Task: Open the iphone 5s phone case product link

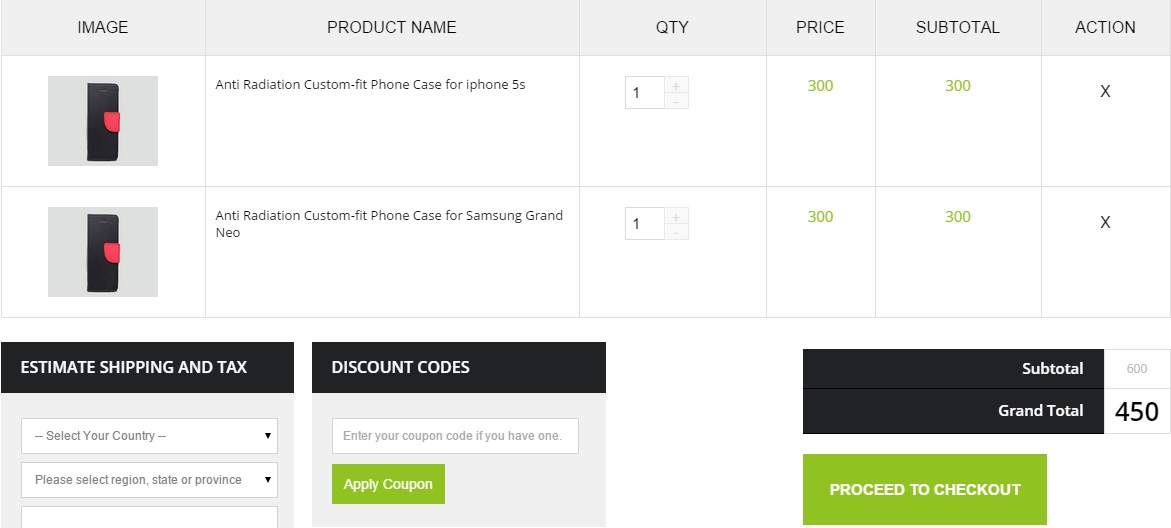Action: tap(370, 85)
